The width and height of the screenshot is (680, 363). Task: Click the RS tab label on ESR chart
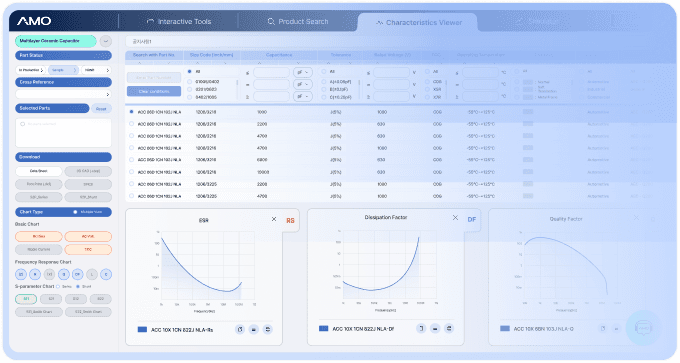click(x=290, y=221)
